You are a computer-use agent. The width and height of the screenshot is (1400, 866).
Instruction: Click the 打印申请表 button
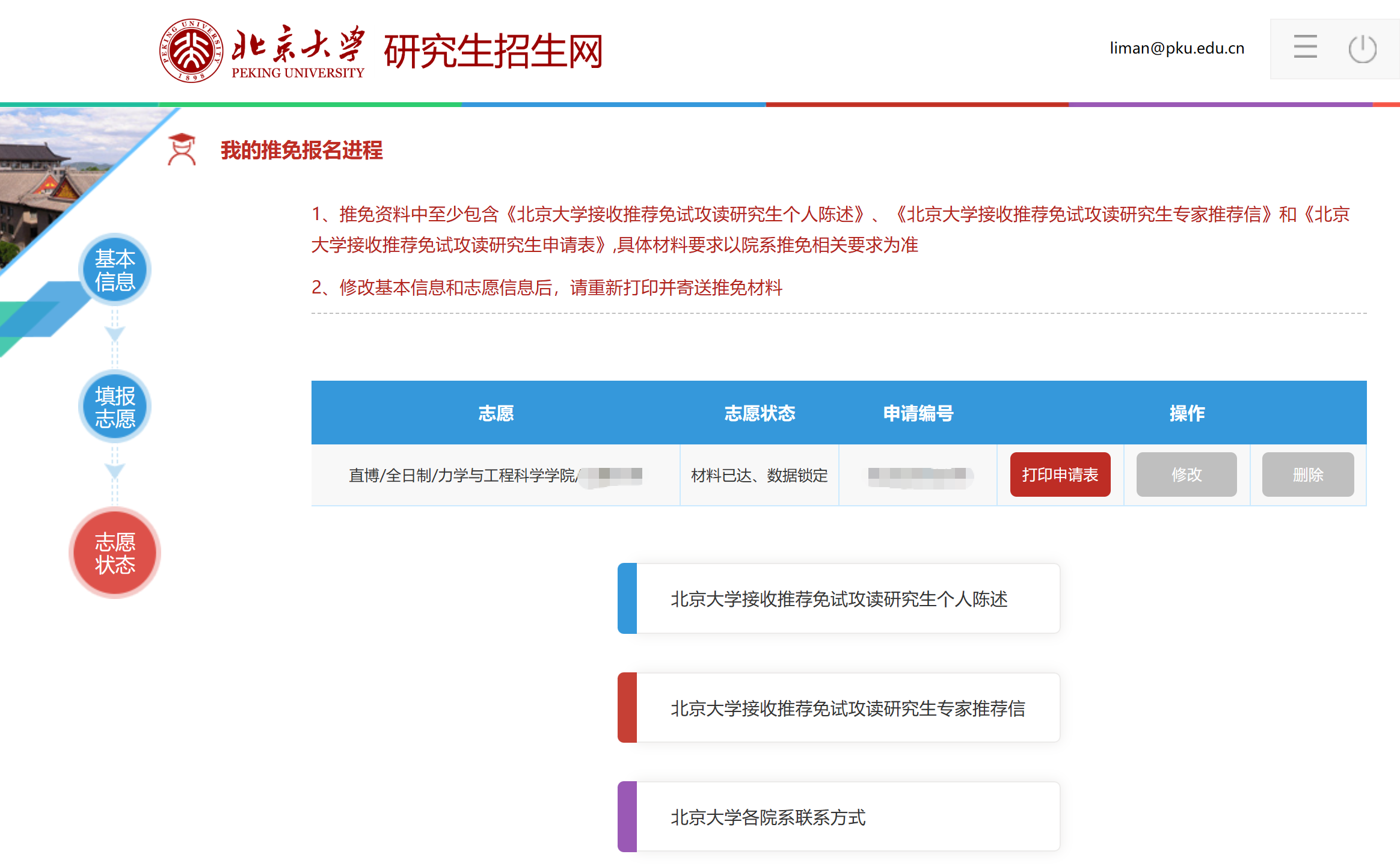1060,474
